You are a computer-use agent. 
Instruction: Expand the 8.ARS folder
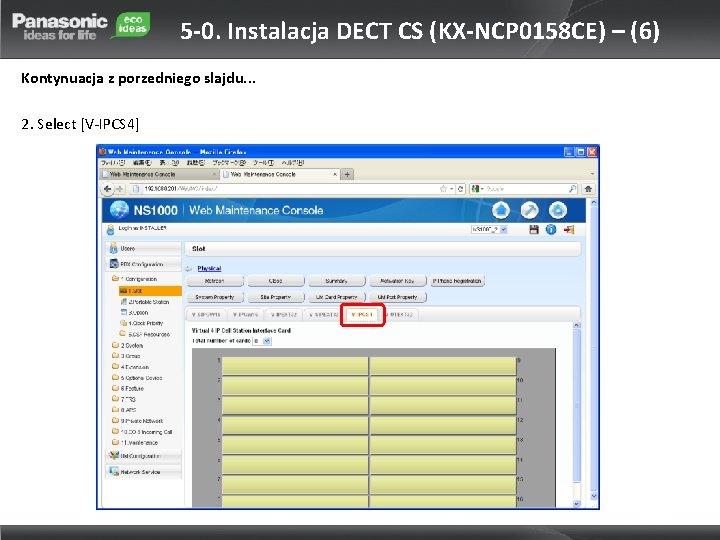coord(115,410)
